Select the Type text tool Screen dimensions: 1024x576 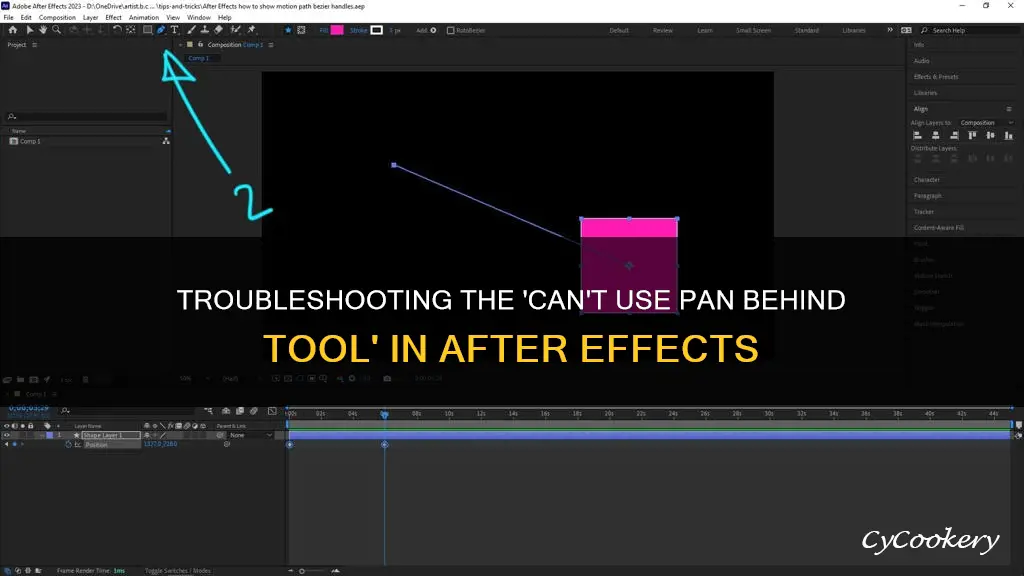[174, 30]
